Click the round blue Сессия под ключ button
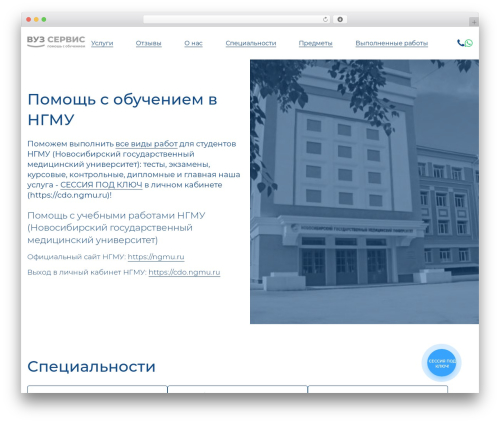Screen dimensions: 500x423 pos(442,363)
